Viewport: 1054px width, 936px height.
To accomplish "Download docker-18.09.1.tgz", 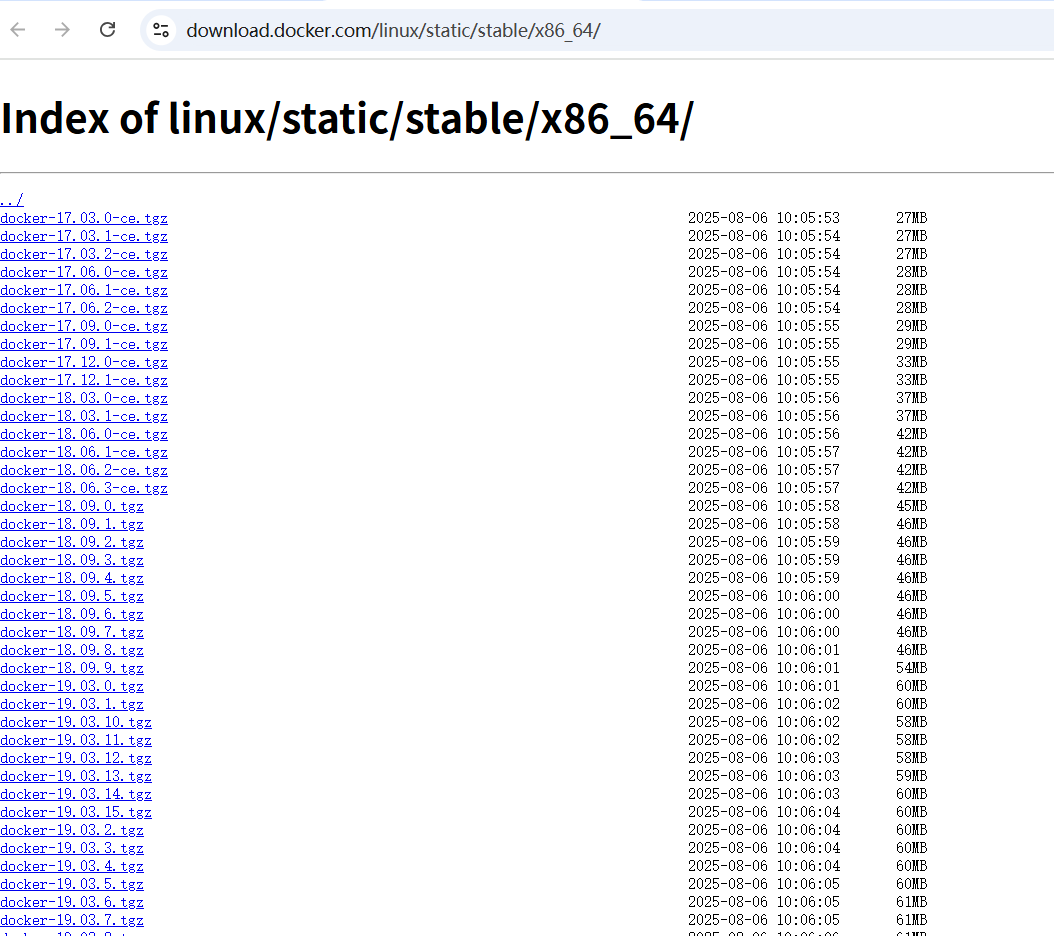I will pos(72,524).
